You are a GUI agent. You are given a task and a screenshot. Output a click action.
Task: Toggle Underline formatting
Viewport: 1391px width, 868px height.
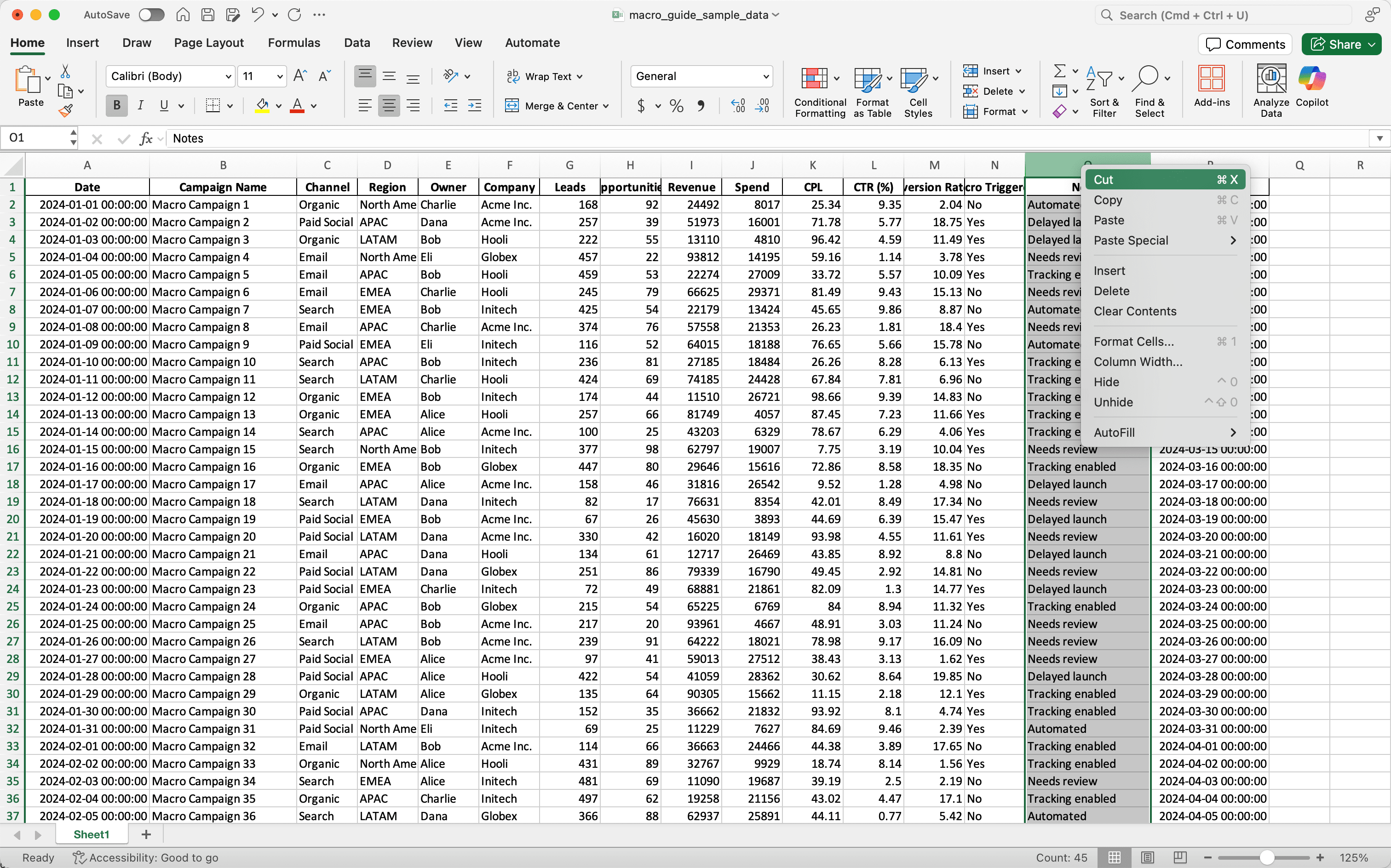(x=164, y=106)
